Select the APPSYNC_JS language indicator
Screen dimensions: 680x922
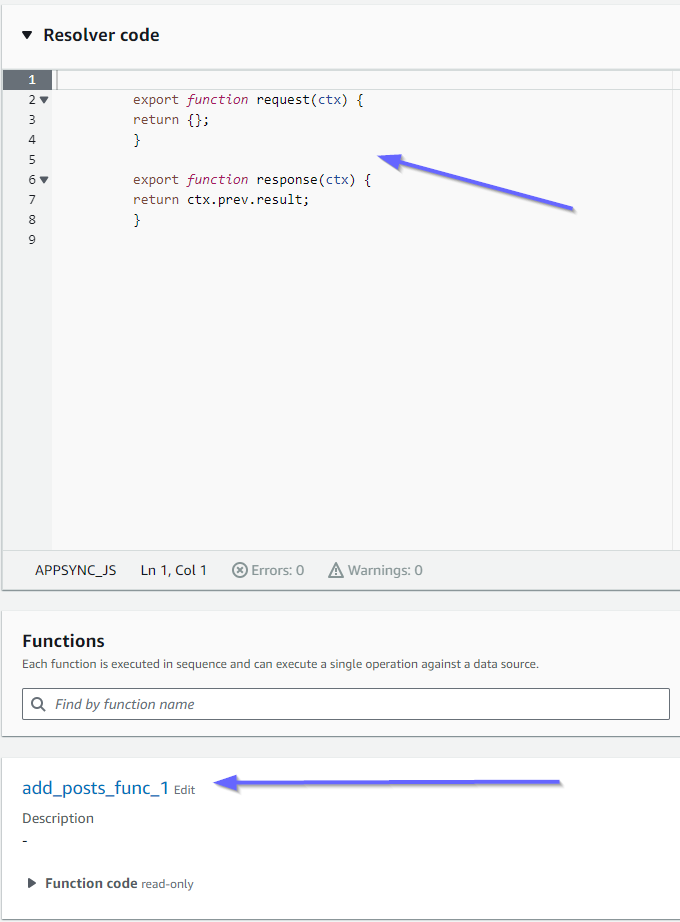(x=76, y=569)
